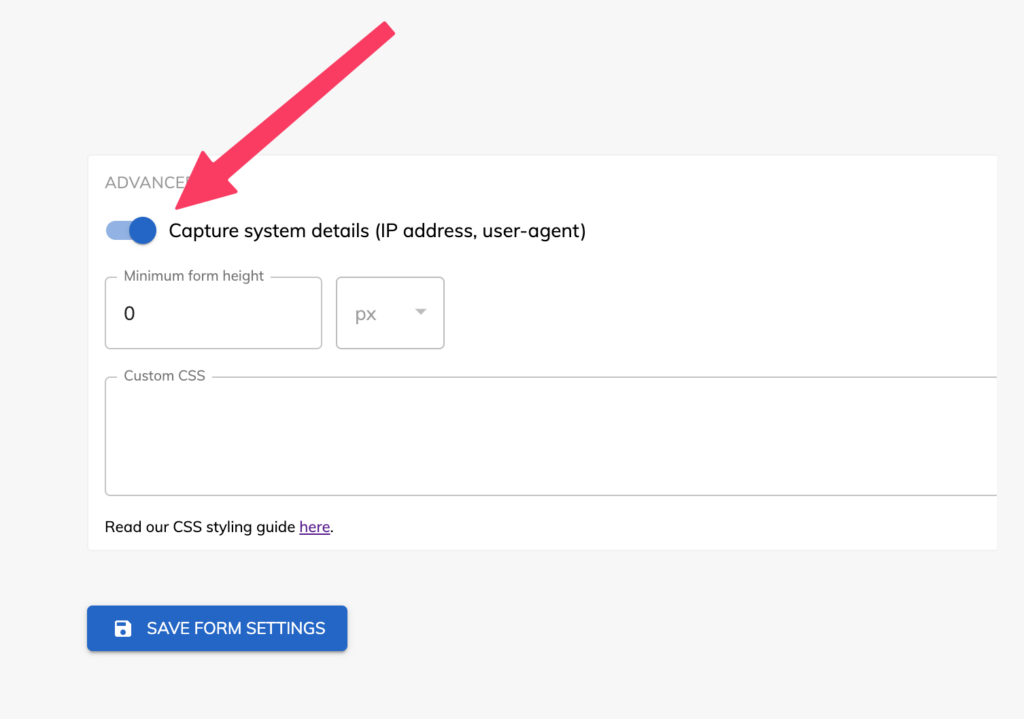Image resolution: width=1024 pixels, height=719 pixels.
Task: Click the 'Custom CSS' field label
Action: tap(164, 376)
